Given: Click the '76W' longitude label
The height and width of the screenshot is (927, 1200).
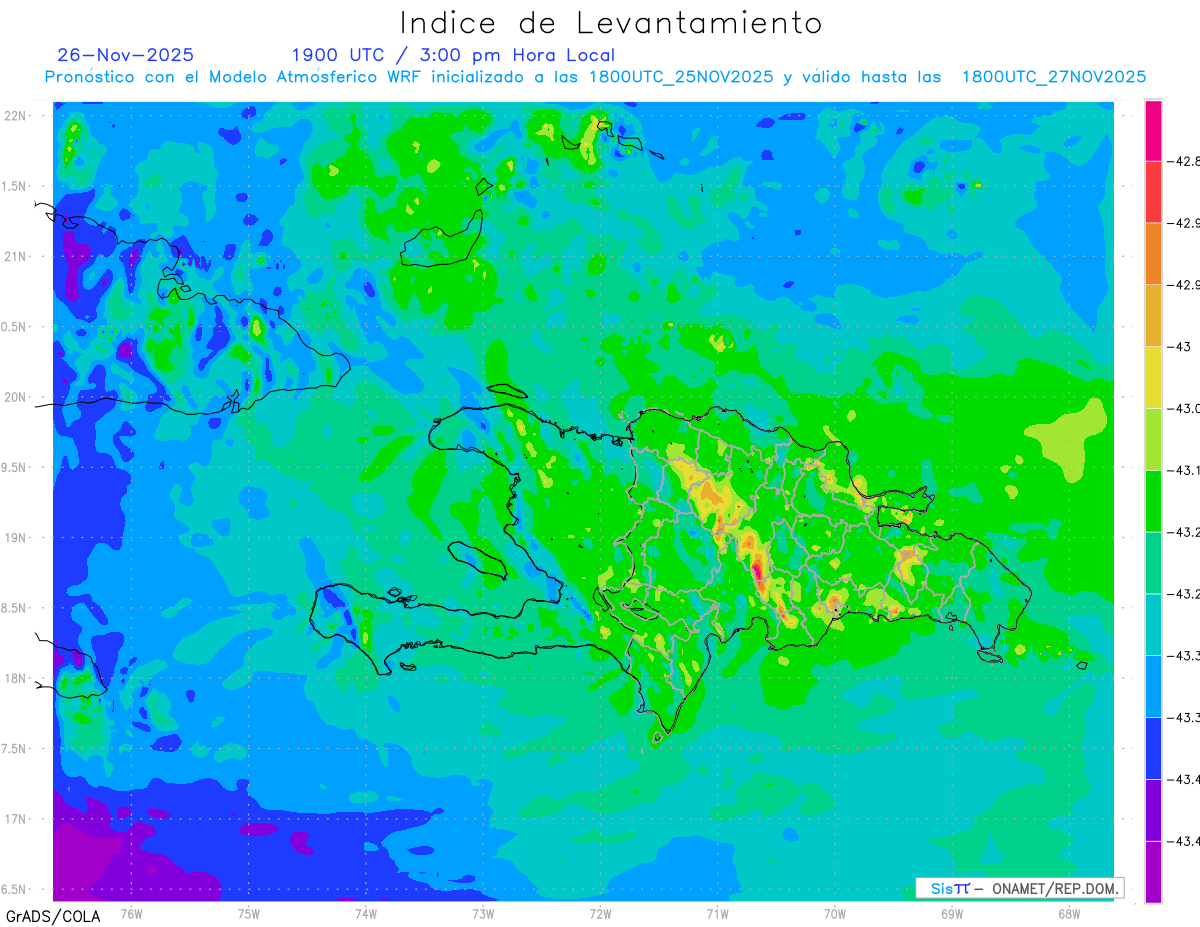Looking at the screenshot, I should (x=131, y=913).
